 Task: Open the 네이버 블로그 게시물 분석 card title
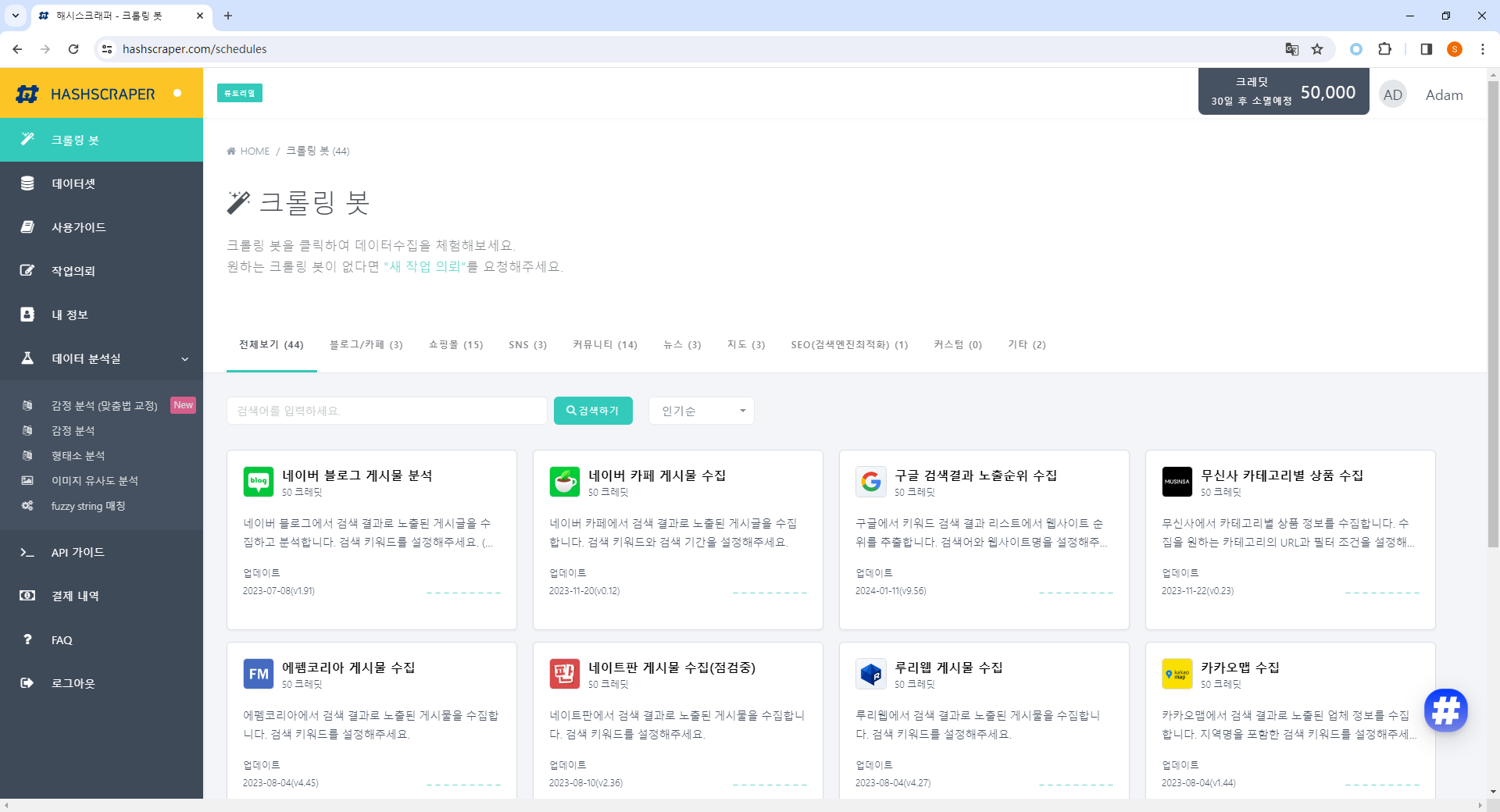(x=357, y=475)
